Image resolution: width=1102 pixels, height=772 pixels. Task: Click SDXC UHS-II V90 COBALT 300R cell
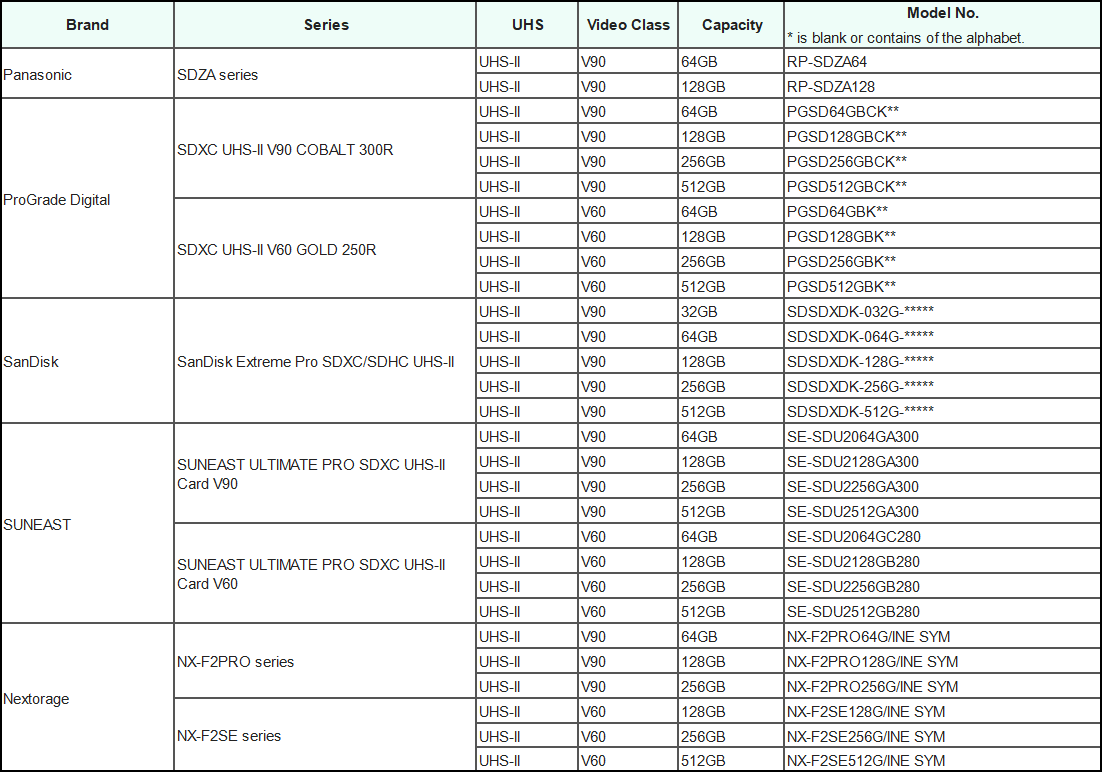click(x=325, y=149)
